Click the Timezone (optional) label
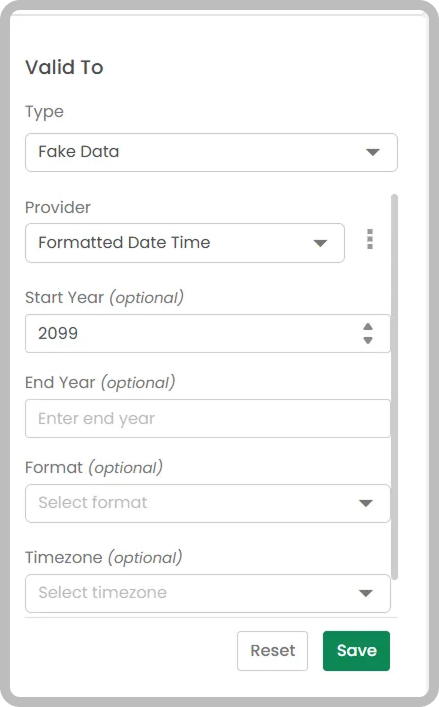 104,558
